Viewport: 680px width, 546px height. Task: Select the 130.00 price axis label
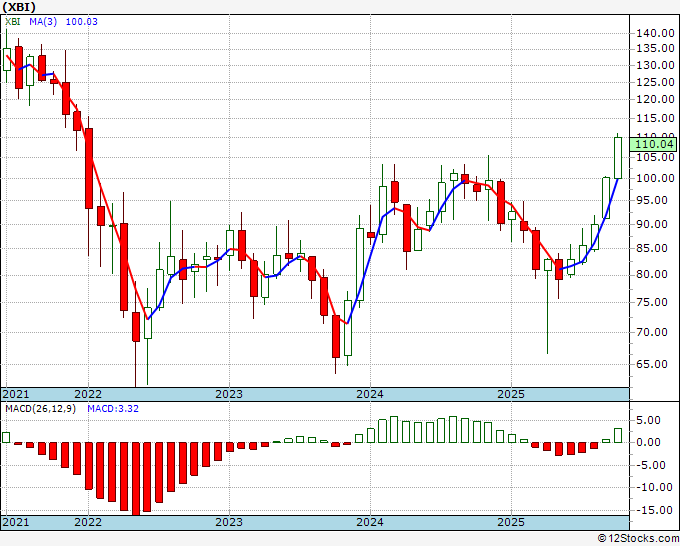click(x=655, y=65)
